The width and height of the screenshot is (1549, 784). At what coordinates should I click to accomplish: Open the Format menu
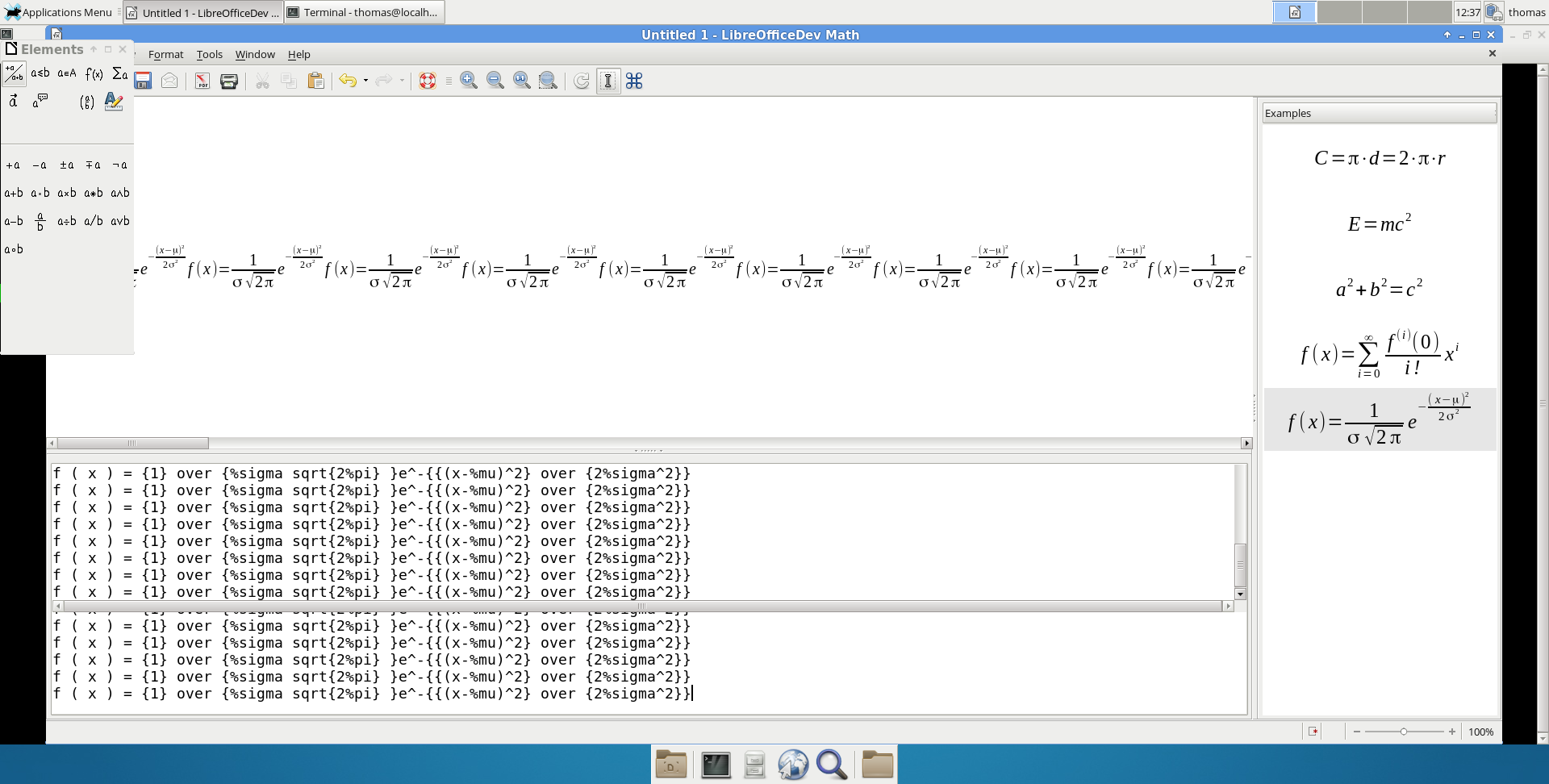coord(165,54)
